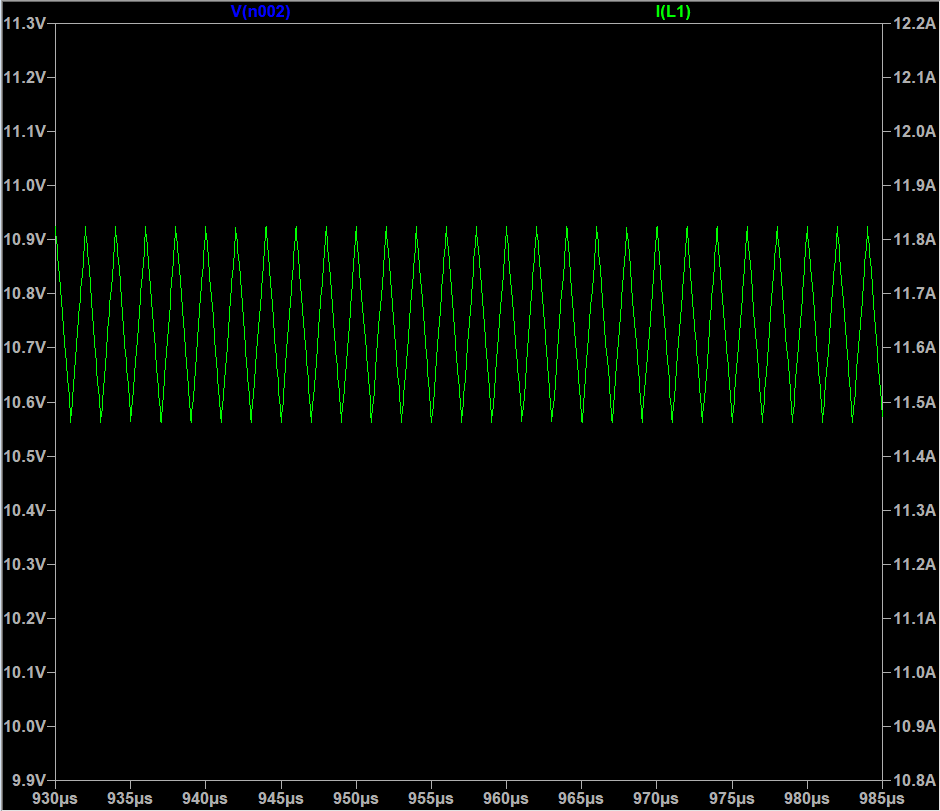Click the 12.1A right axis label
The height and width of the screenshot is (811, 940).
[x=915, y=77]
